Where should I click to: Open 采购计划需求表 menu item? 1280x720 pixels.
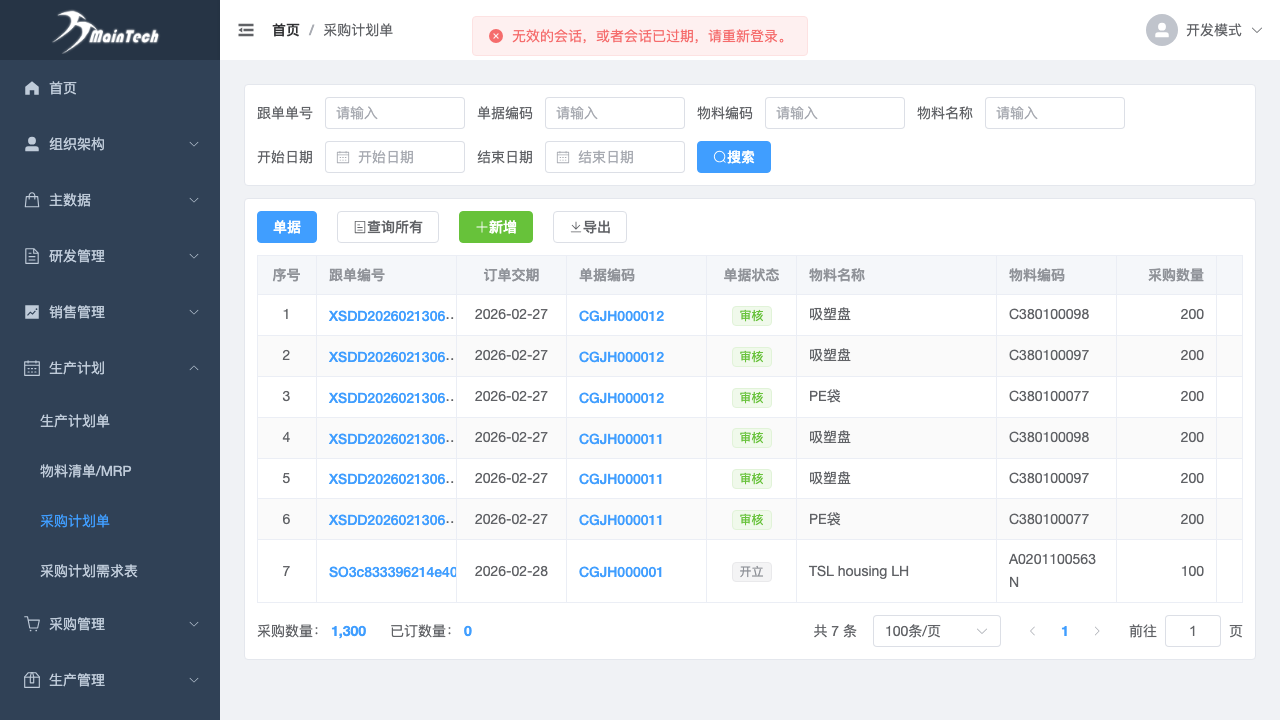click(89, 571)
